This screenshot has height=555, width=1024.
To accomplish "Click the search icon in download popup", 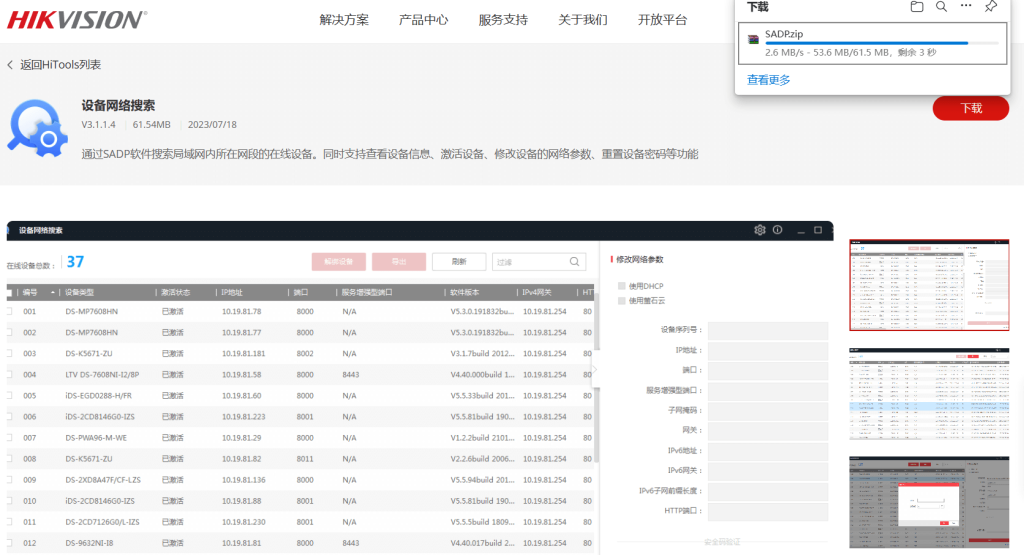I will [x=941, y=7].
